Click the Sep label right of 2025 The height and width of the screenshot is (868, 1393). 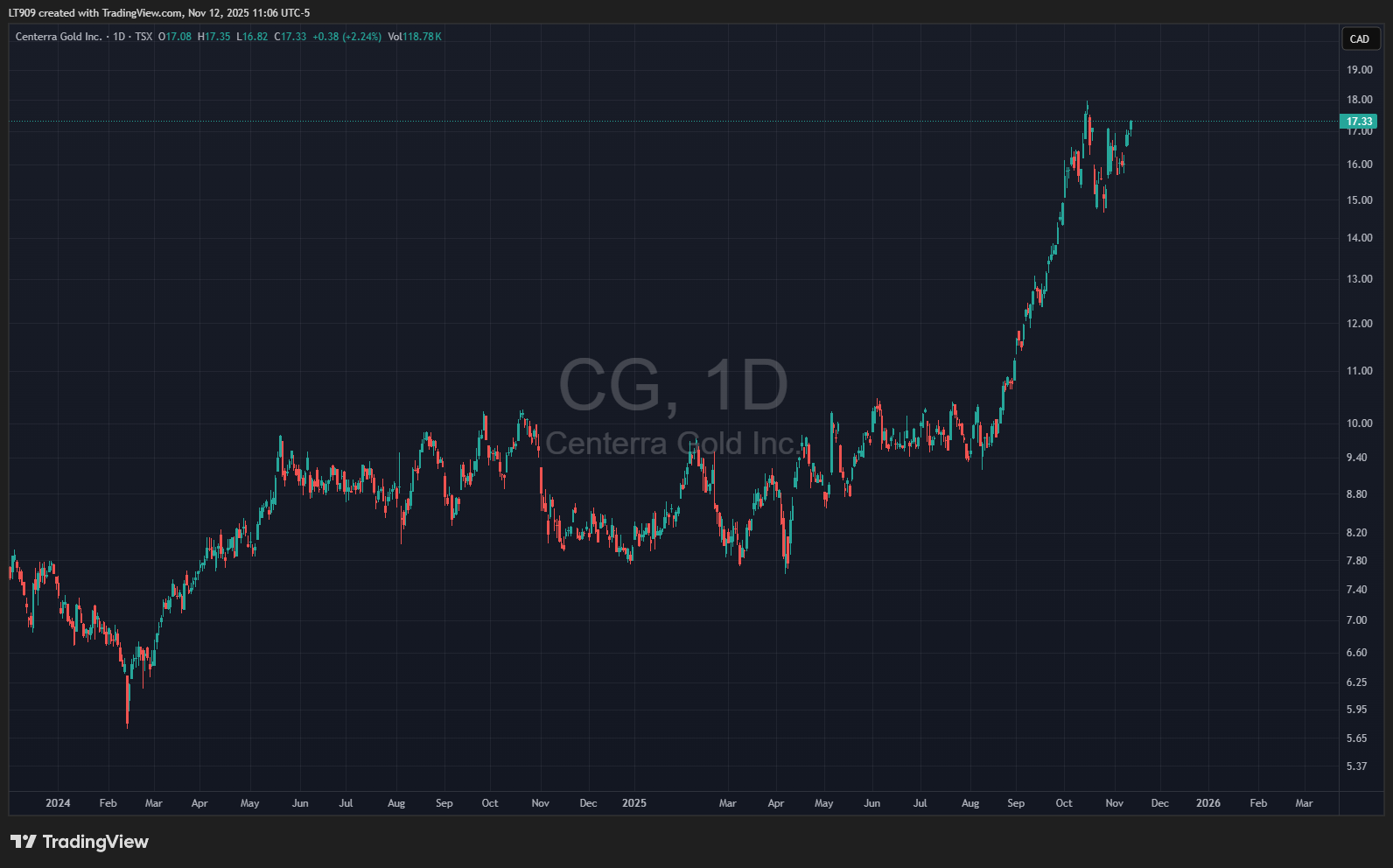click(1016, 803)
